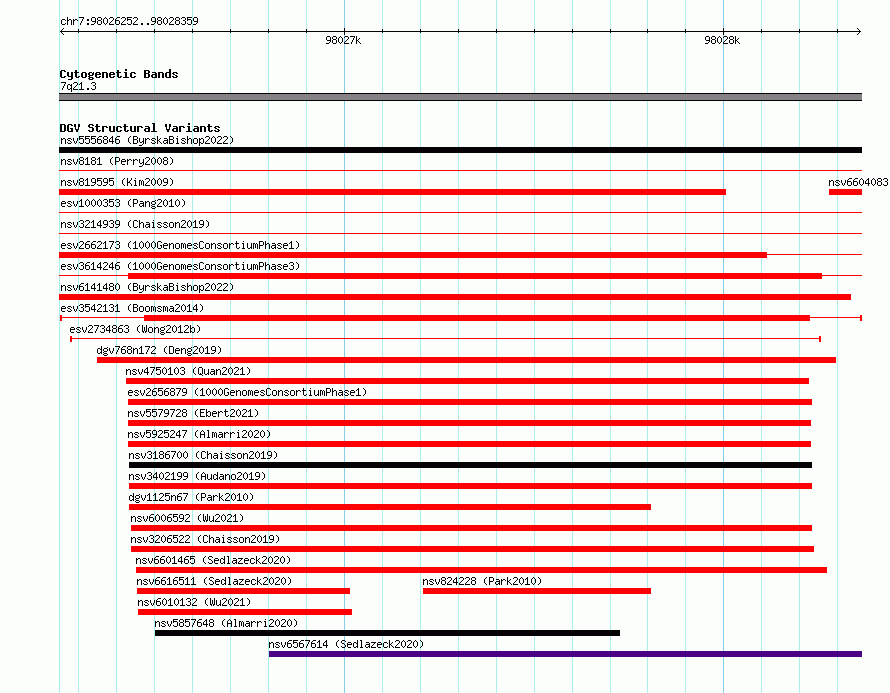The height and width of the screenshot is (693, 890).
Task: Select the red bar for nsv6010132
Action: tap(245, 612)
